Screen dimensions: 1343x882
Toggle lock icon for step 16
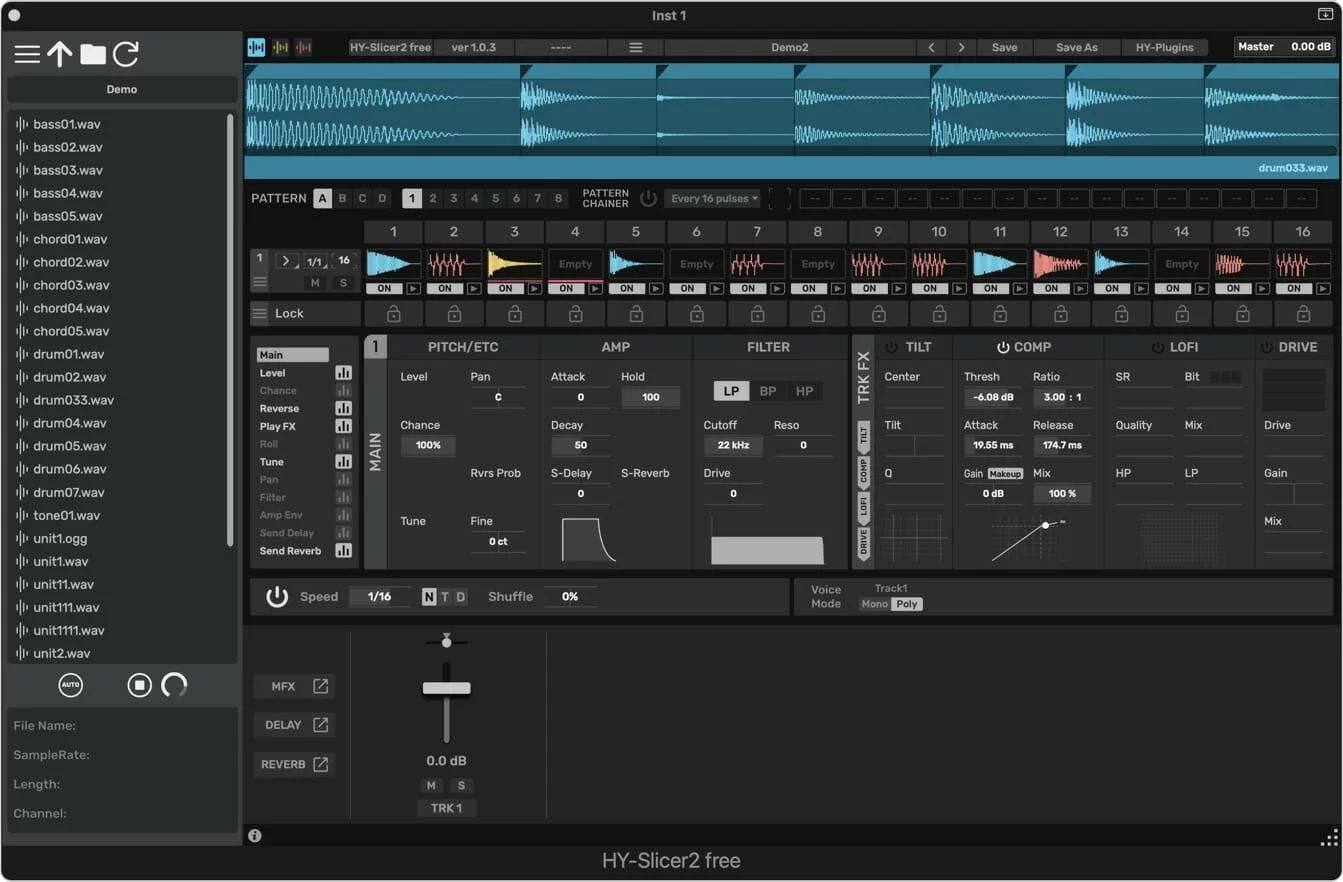pyautogui.click(x=1303, y=314)
